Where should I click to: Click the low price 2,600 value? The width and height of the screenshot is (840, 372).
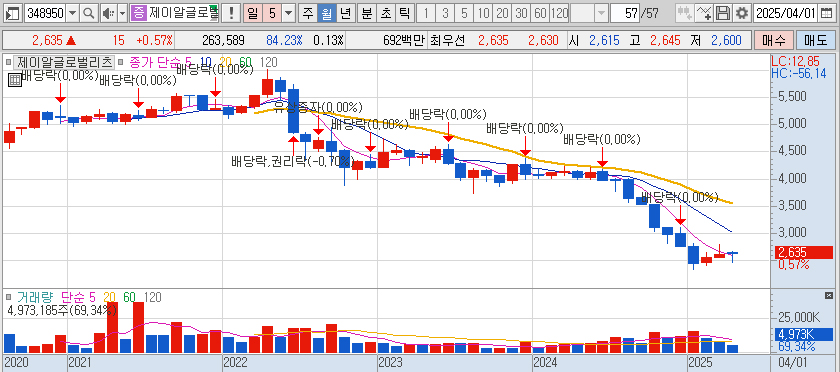(726, 40)
